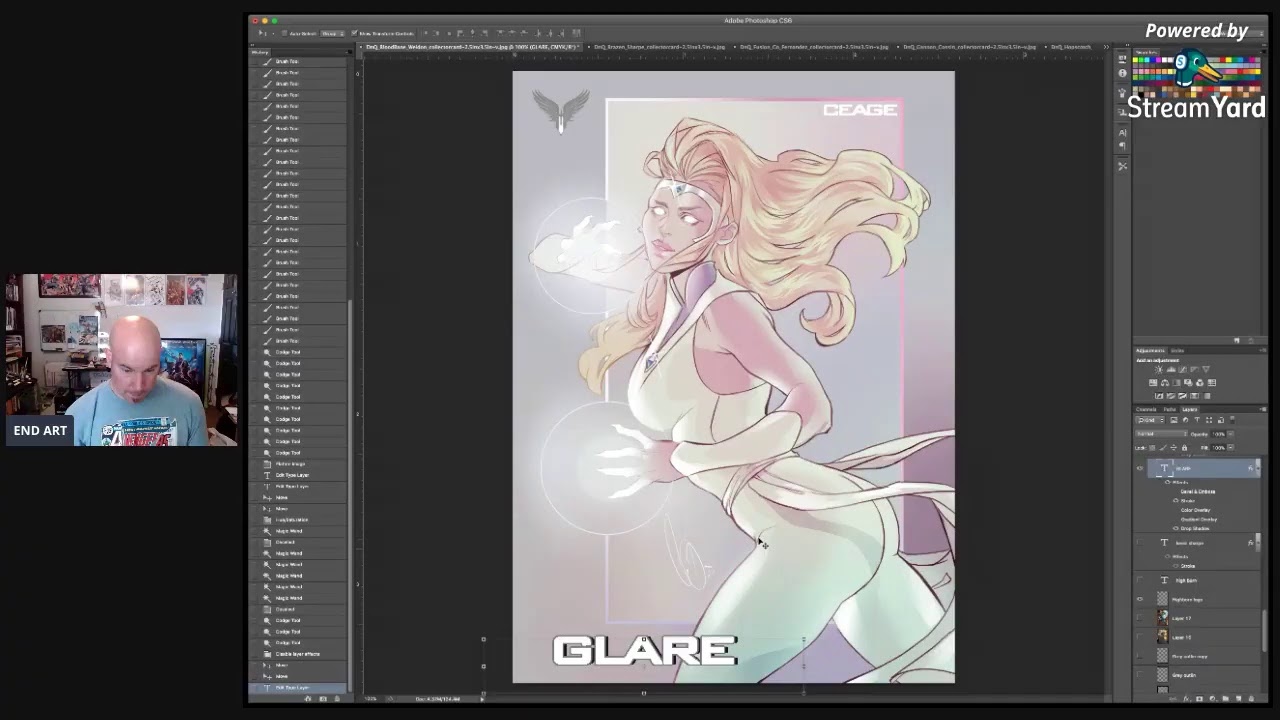Screen dimensions: 1280x720
Task: Select the Layer 17 thumbnail
Action: [x=1162, y=618]
